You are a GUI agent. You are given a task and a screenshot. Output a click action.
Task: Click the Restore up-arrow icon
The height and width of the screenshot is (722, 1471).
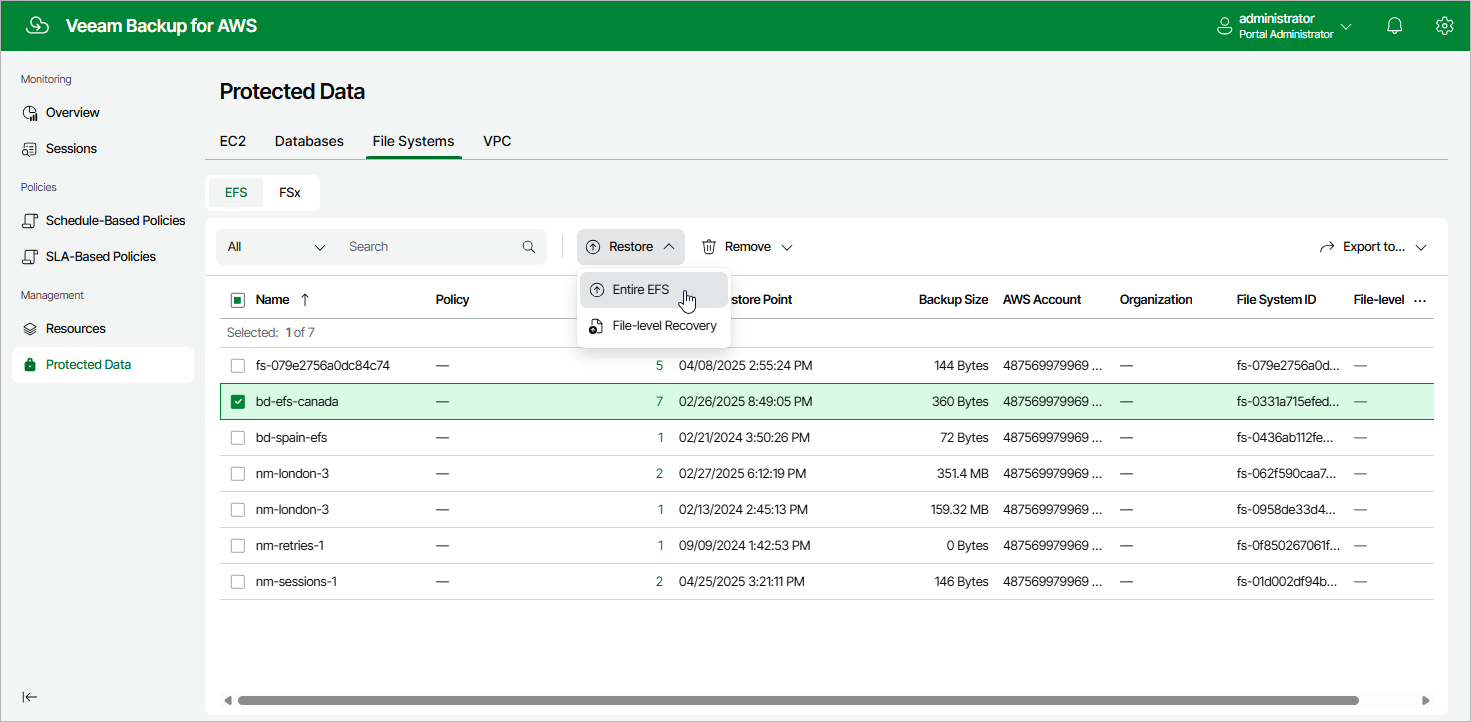point(593,247)
